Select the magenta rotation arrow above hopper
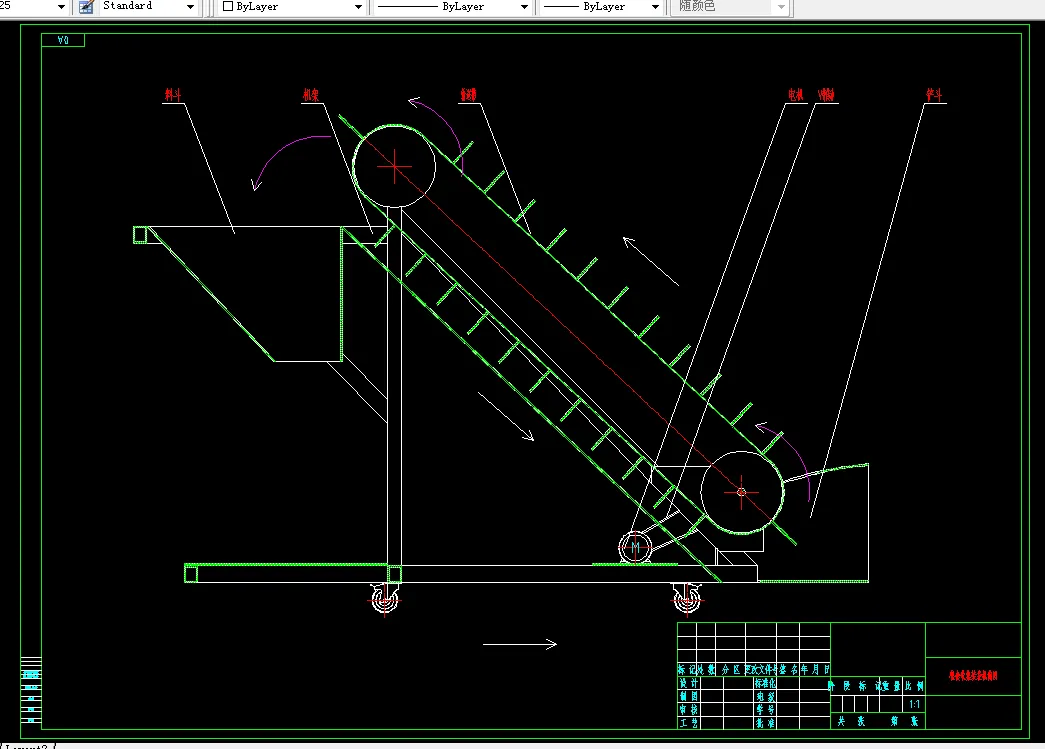The height and width of the screenshot is (749, 1045). (290, 162)
